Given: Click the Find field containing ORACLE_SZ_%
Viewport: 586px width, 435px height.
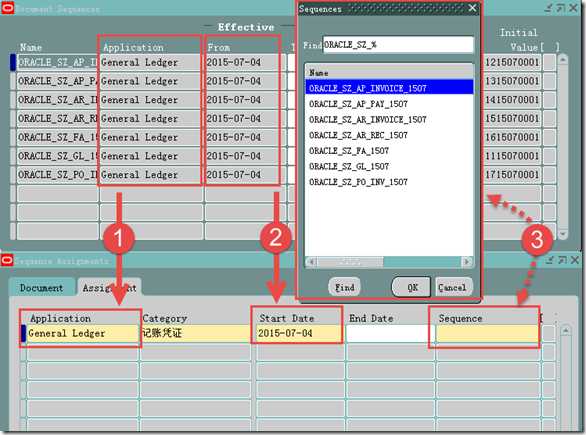Looking at the screenshot, I should click(398, 45).
